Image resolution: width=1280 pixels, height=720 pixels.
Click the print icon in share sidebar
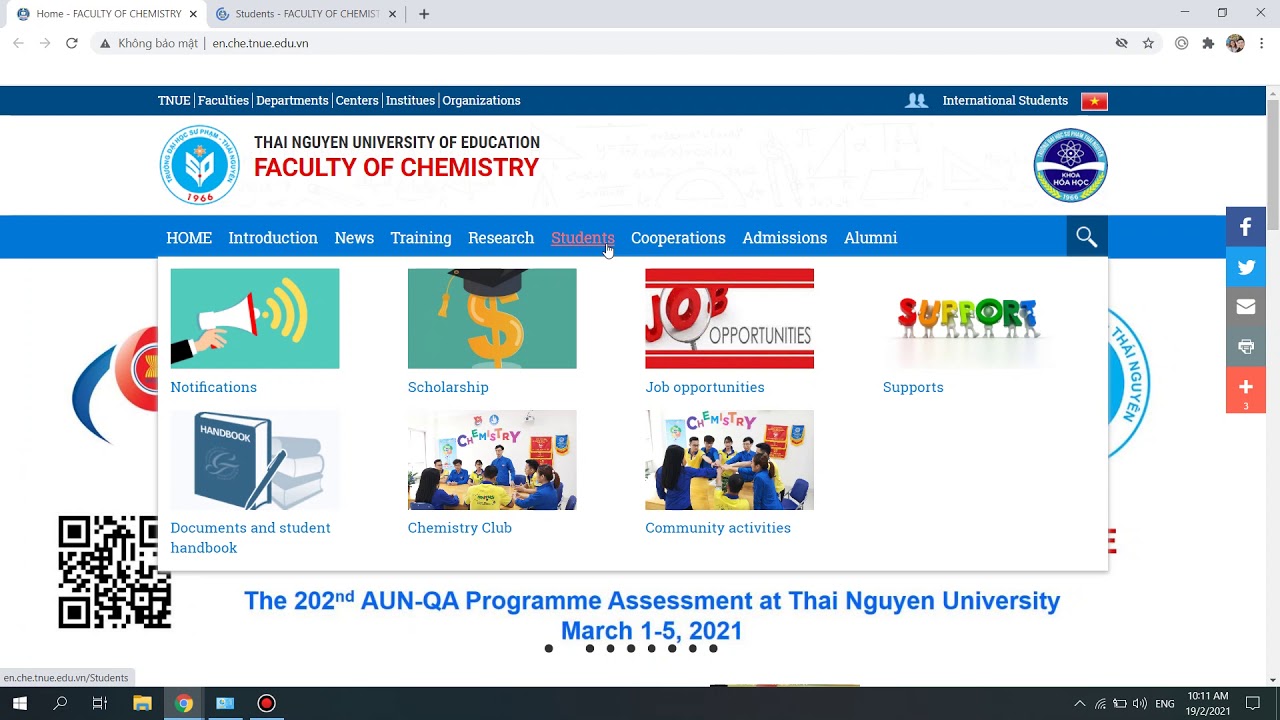tap(1246, 347)
